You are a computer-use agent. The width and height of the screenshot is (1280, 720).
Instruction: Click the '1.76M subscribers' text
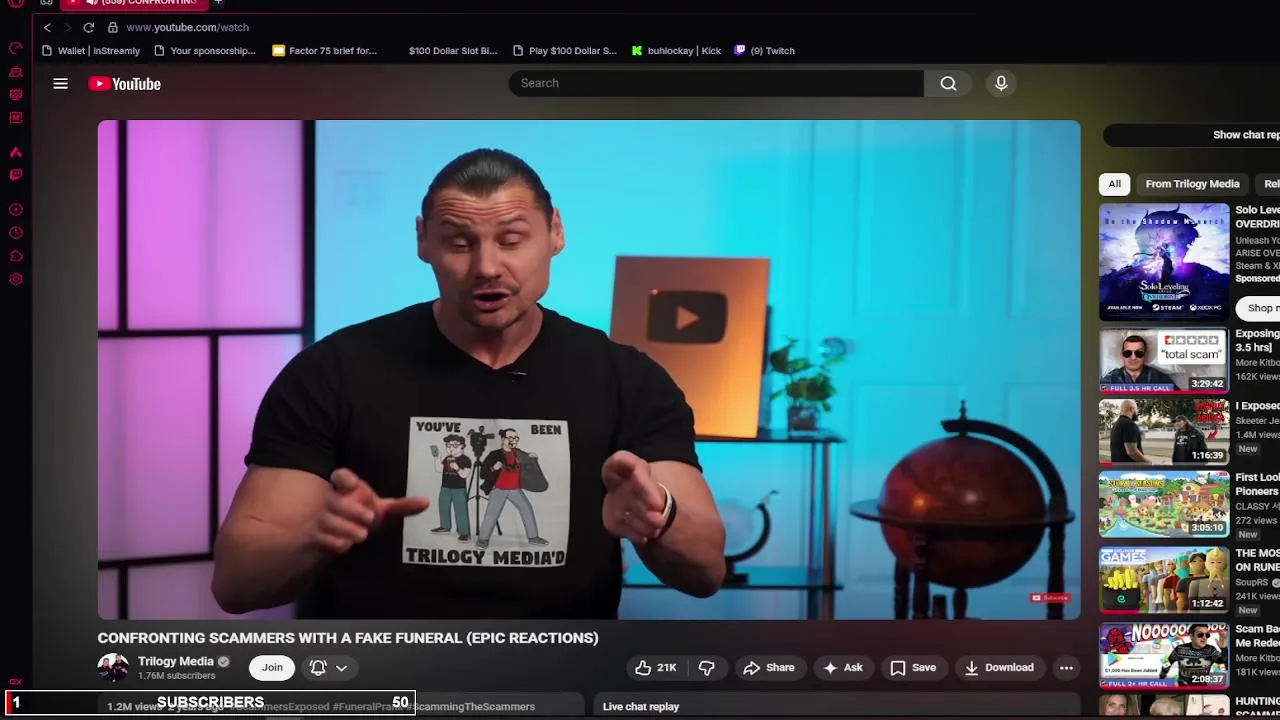176,677
